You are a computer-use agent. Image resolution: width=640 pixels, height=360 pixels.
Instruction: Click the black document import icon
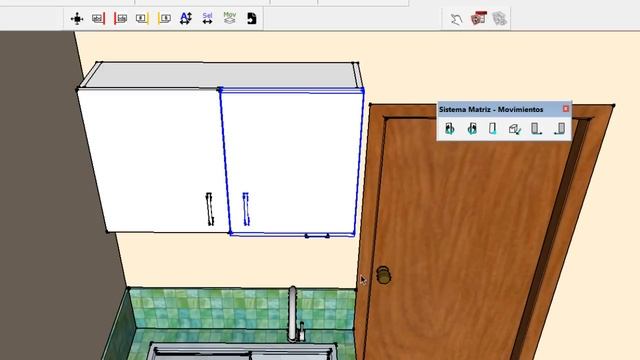point(252,18)
